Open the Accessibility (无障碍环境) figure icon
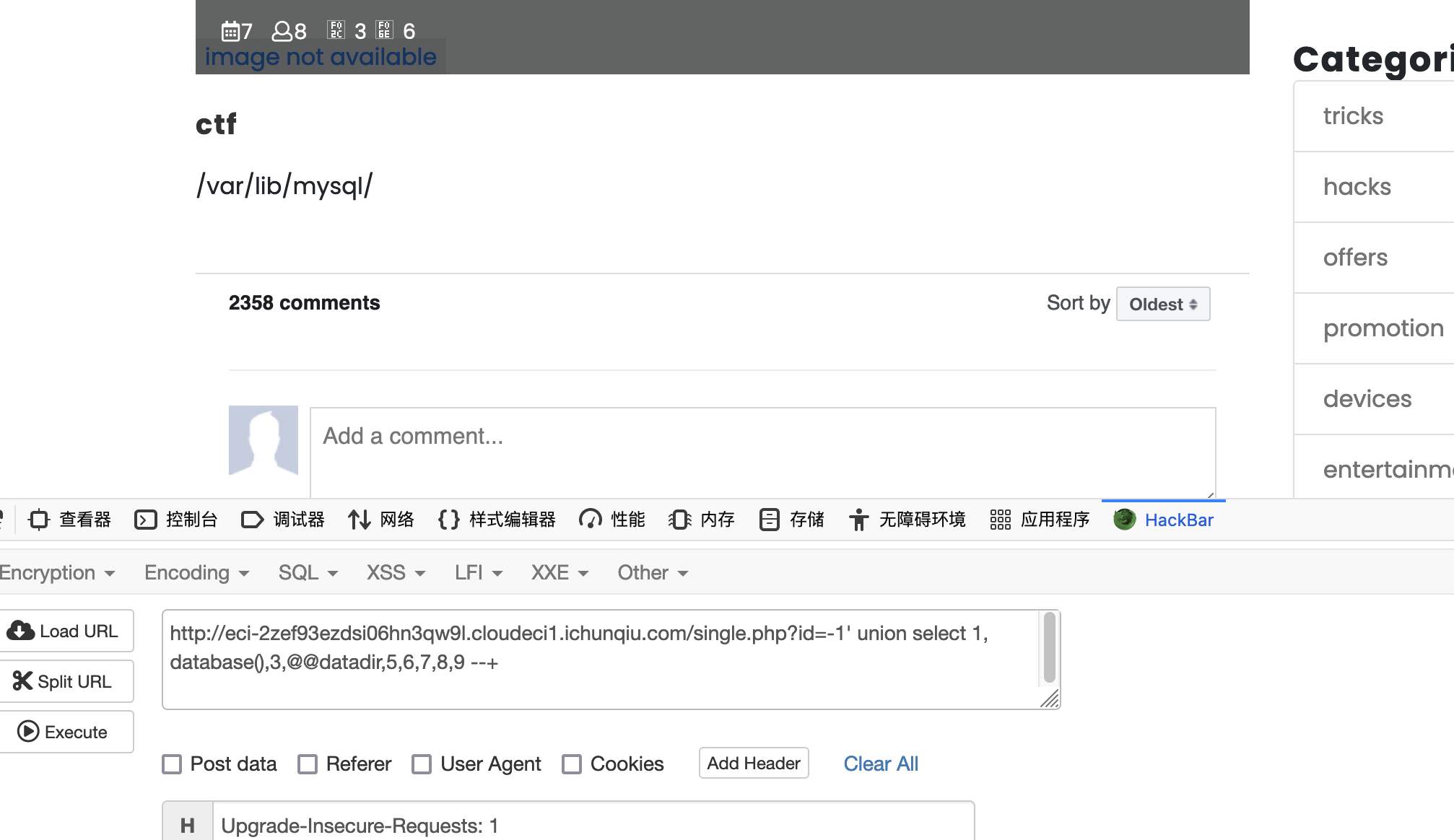The height and width of the screenshot is (840, 1454). click(858, 520)
